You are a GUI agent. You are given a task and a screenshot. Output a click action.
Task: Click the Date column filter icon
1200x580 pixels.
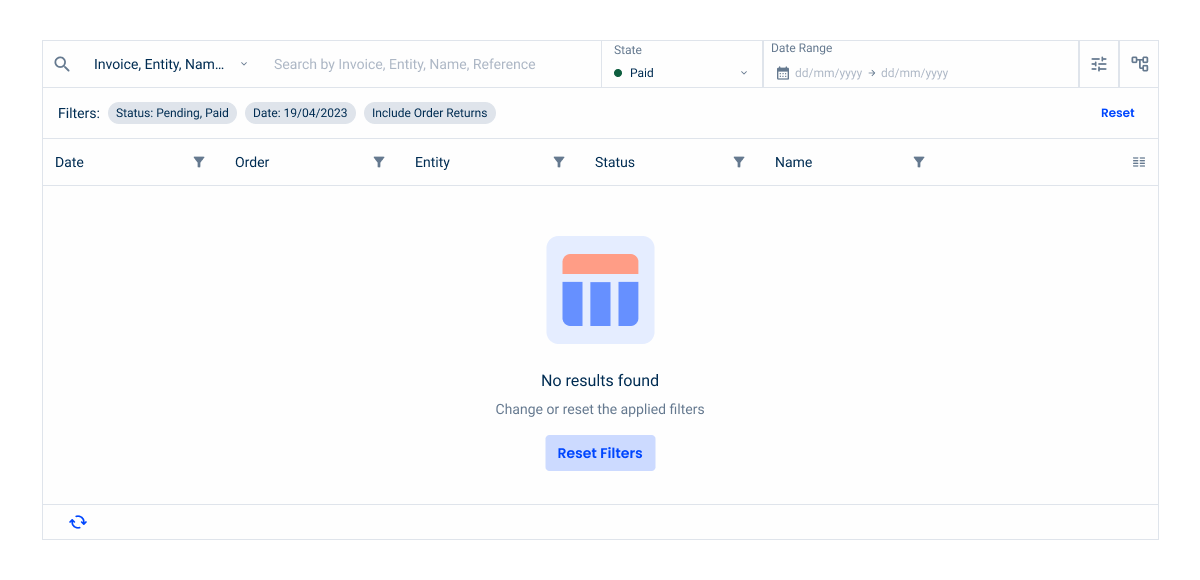(199, 162)
